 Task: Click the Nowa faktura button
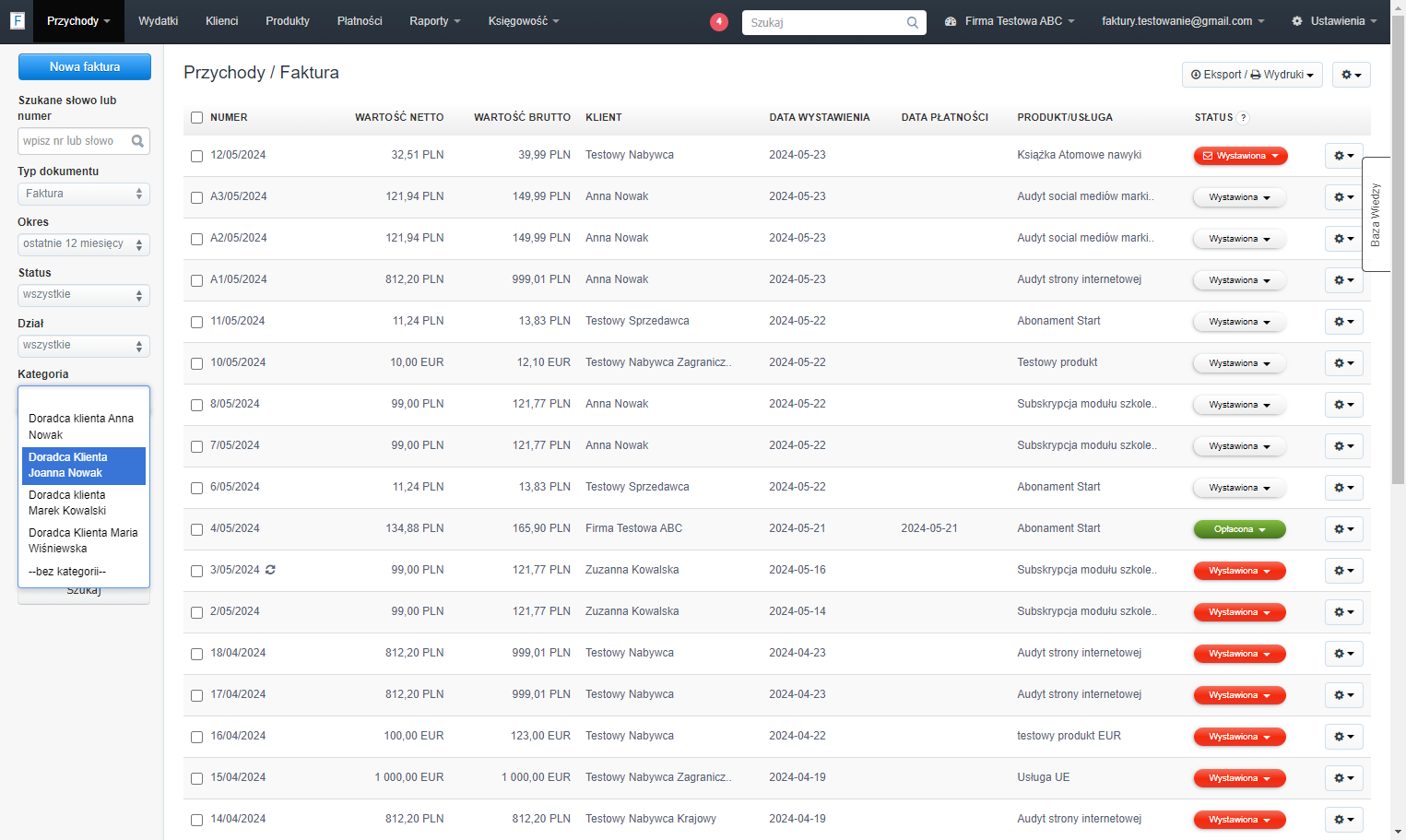click(85, 66)
